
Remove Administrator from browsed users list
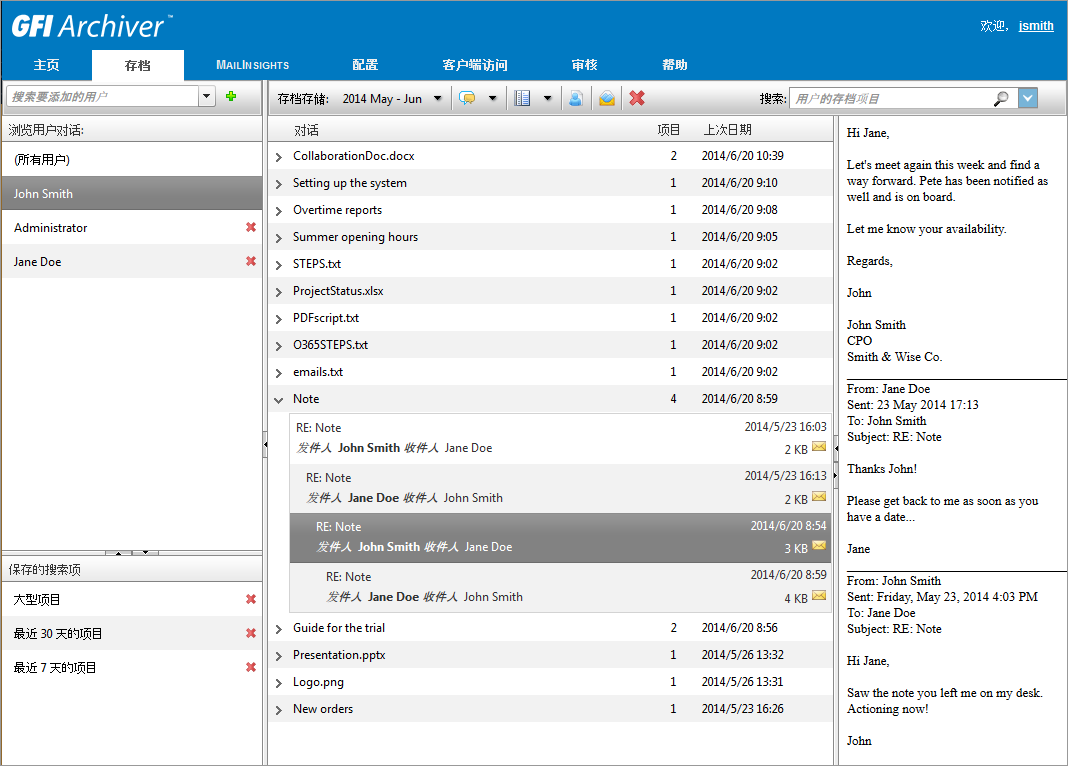click(x=251, y=228)
